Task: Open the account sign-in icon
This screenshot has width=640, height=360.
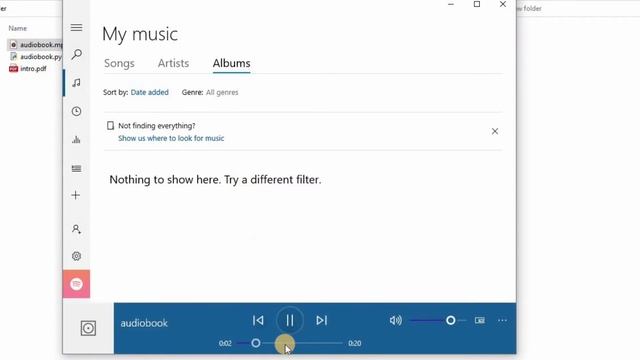Action: (x=76, y=229)
